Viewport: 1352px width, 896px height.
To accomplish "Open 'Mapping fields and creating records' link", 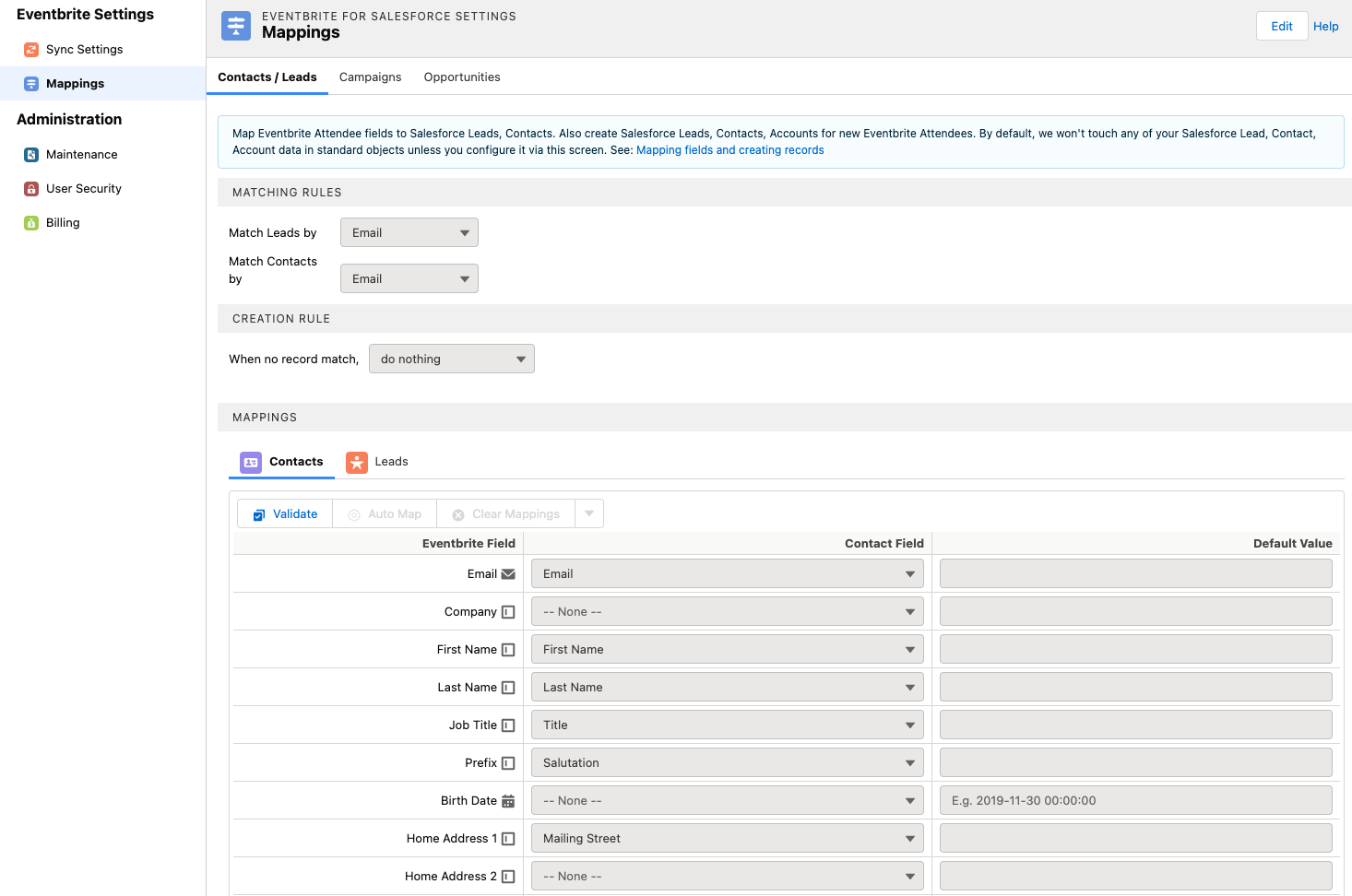I will (730, 150).
